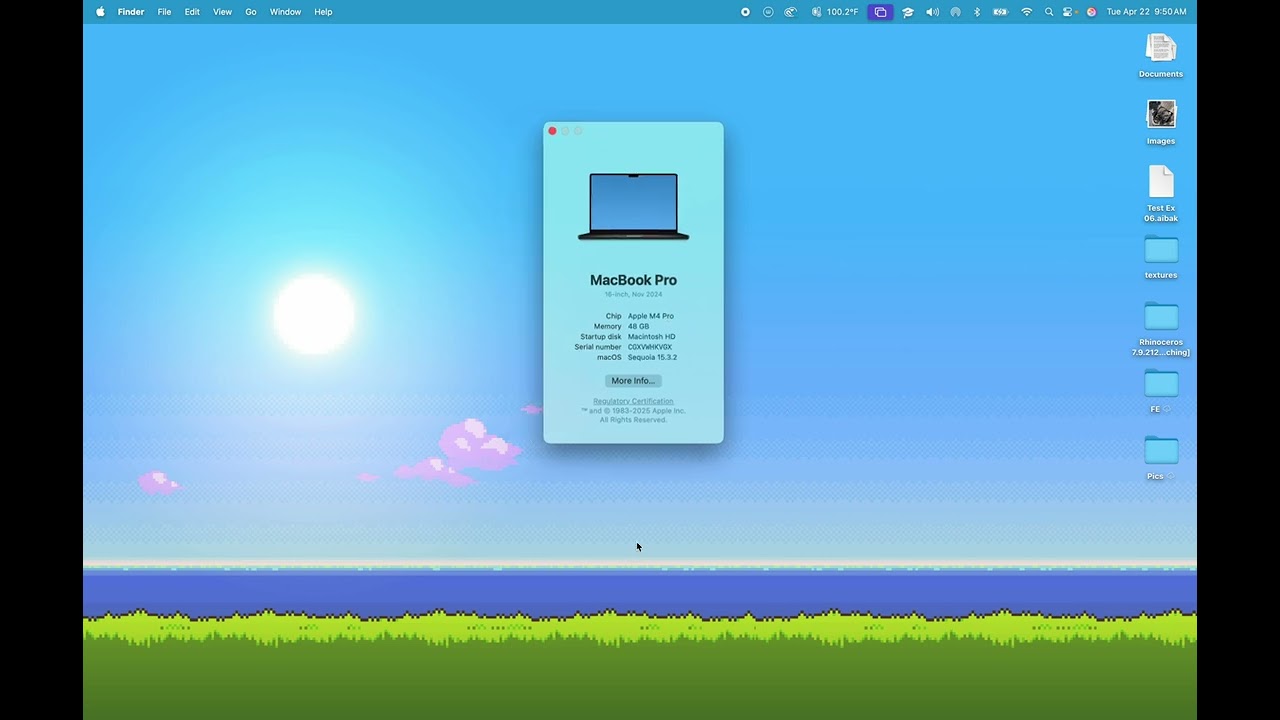1280x720 pixels.
Task: Click the macOS version Sequoia 15.3.2
Action: click(x=652, y=357)
